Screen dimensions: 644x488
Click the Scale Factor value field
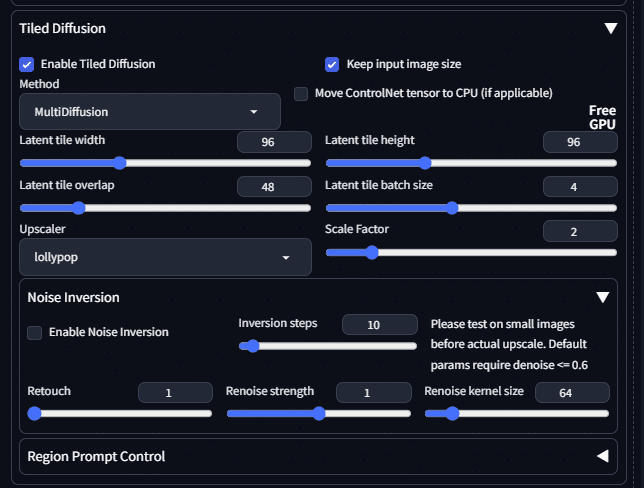(x=580, y=231)
